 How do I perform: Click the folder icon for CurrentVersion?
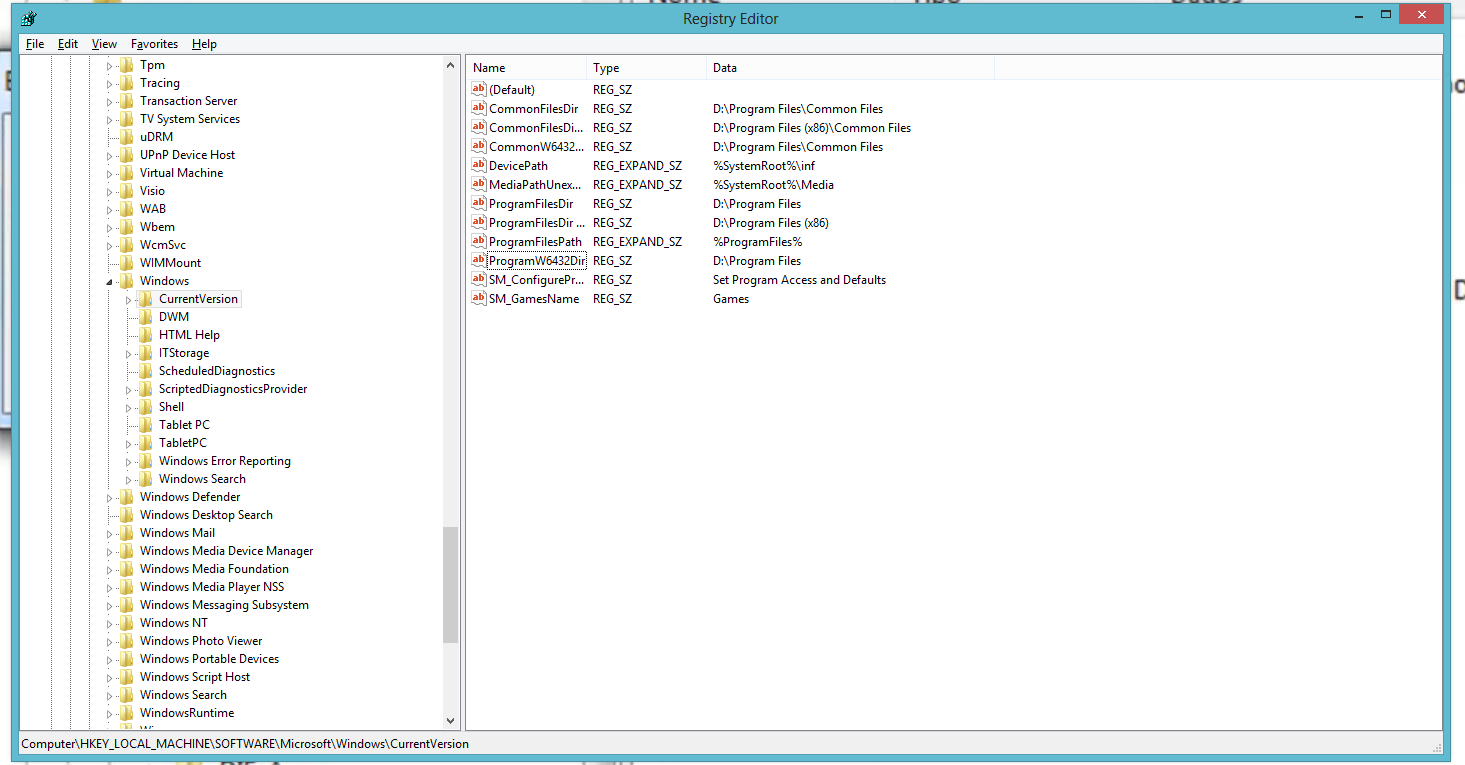(x=145, y=299)
